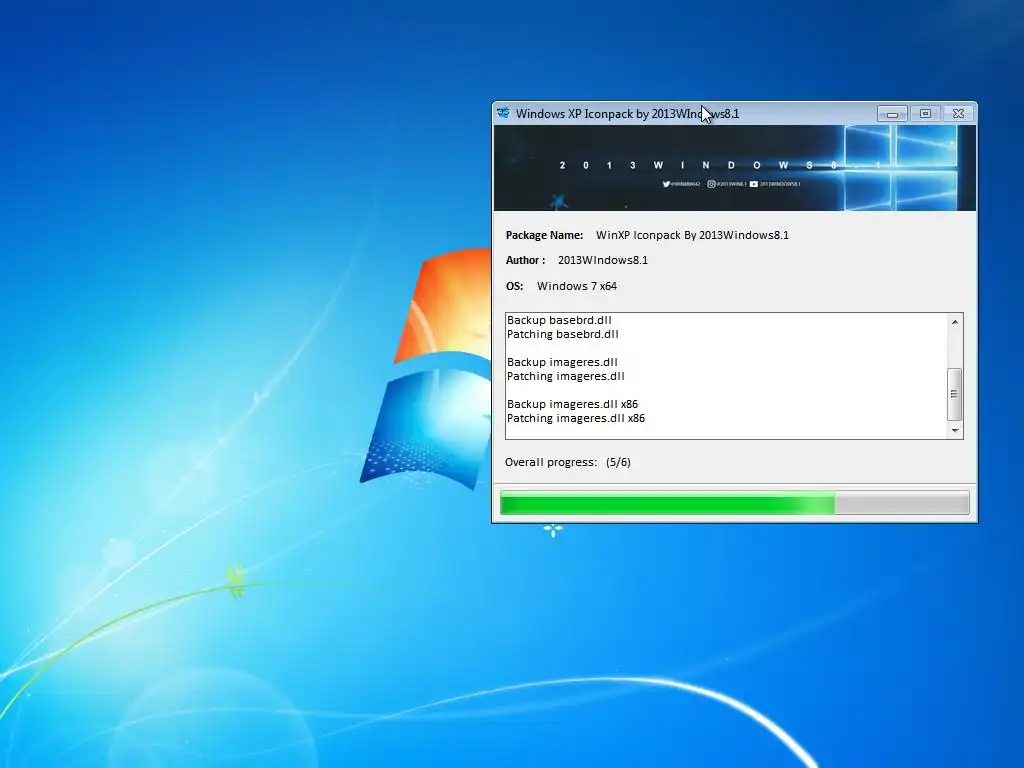1024x768 pixels.
Task: Select the 'Patching basebrd.dll' log line
Action: [x=562, y=334]
